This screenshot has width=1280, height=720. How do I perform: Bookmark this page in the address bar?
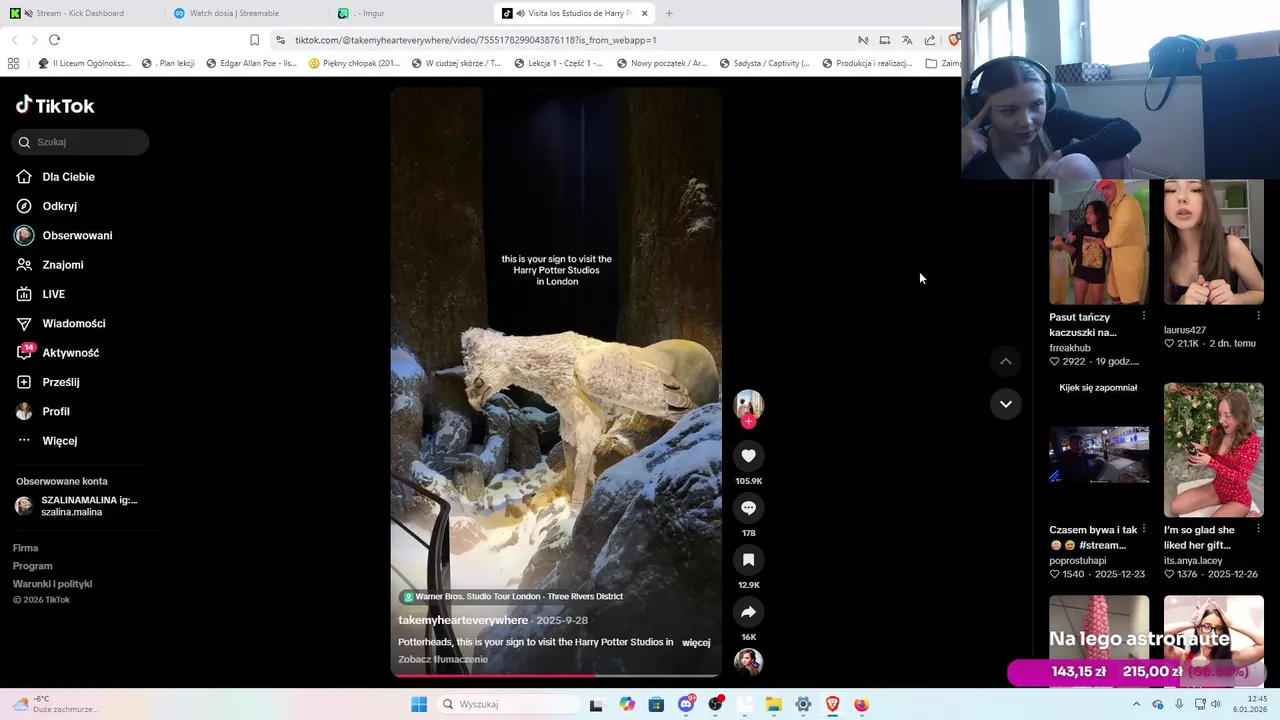pos(254,40)
